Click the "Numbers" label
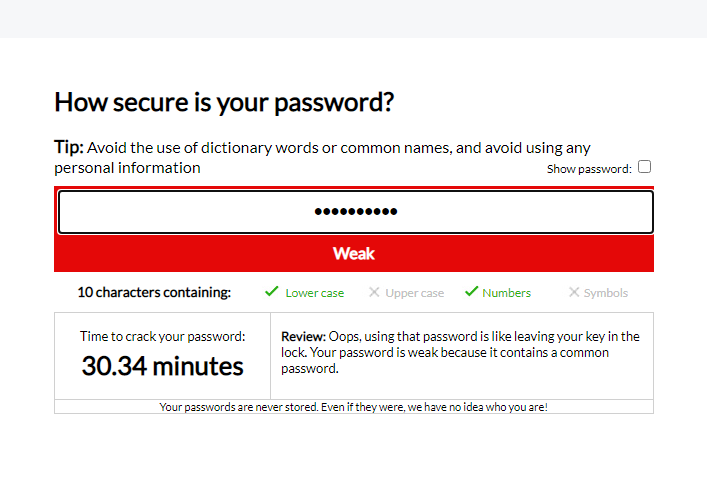The width and height of the screenshot is (707, 482). [506, 293]
